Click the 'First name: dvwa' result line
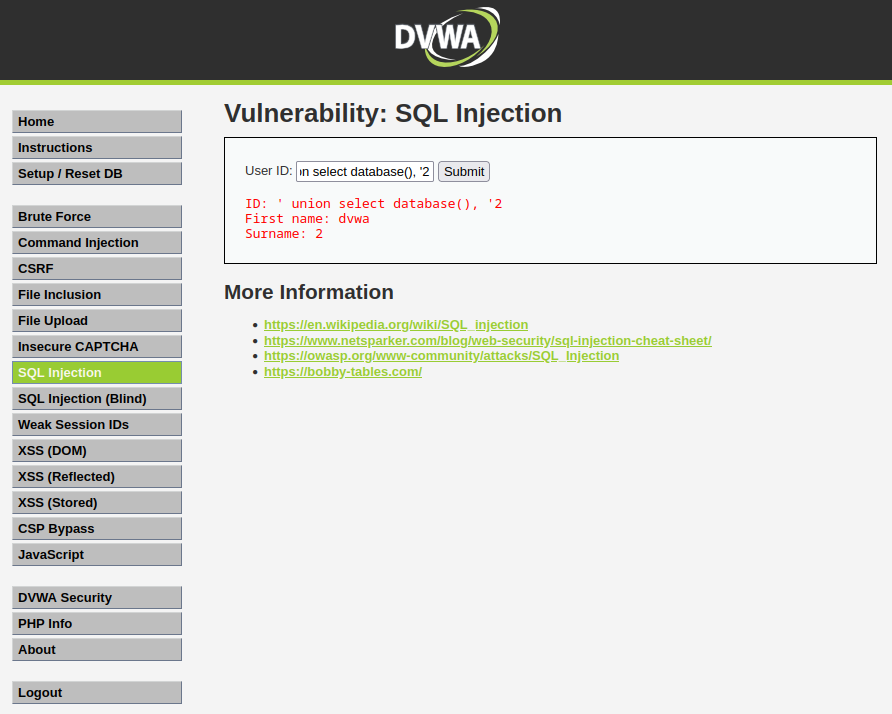Viewport: 892px width, 714px height. (307, 219)
